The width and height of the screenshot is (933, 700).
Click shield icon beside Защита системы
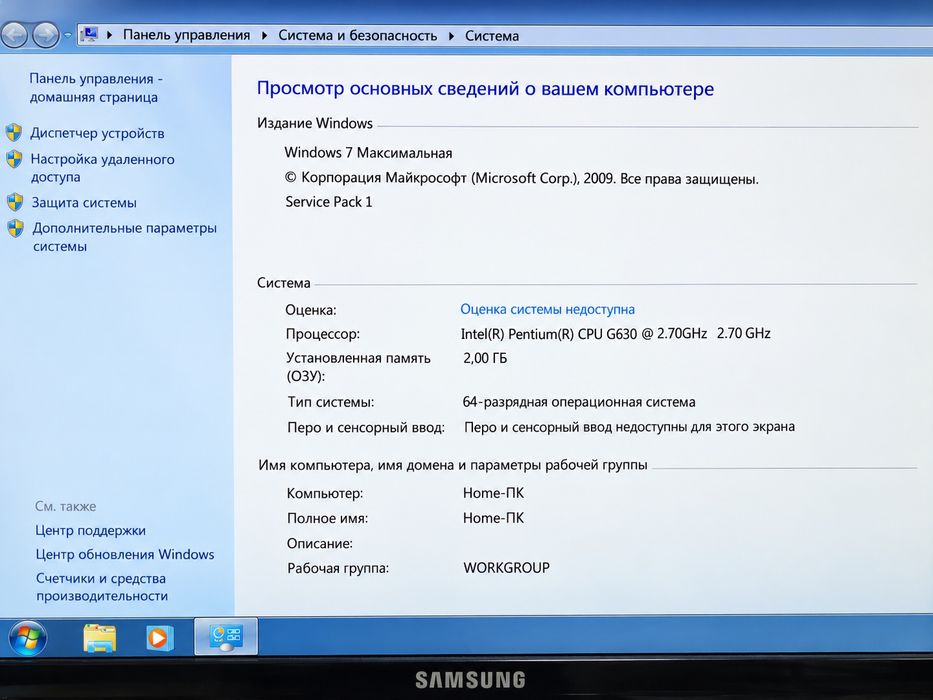[15, 202]
